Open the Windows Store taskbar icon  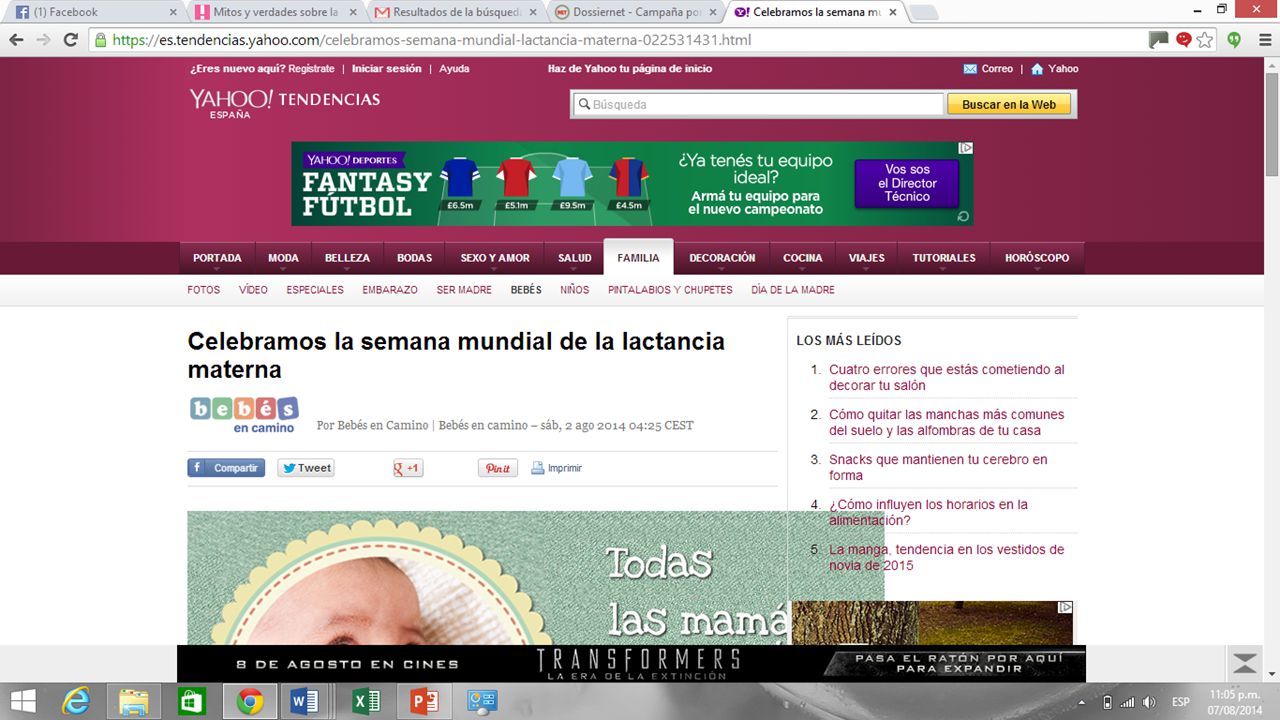pyautogui.click(x=191, y=701)
